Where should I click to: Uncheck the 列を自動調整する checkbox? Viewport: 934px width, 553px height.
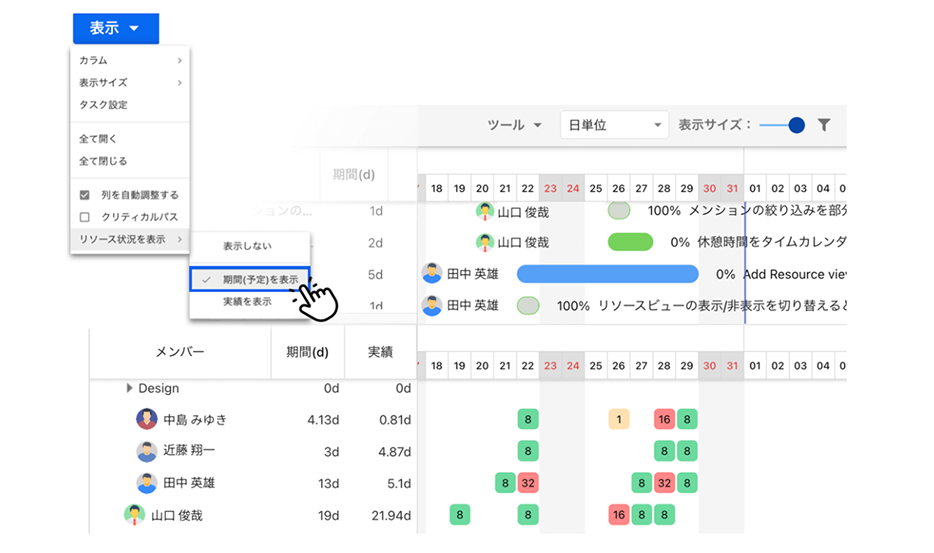(85, 195)
